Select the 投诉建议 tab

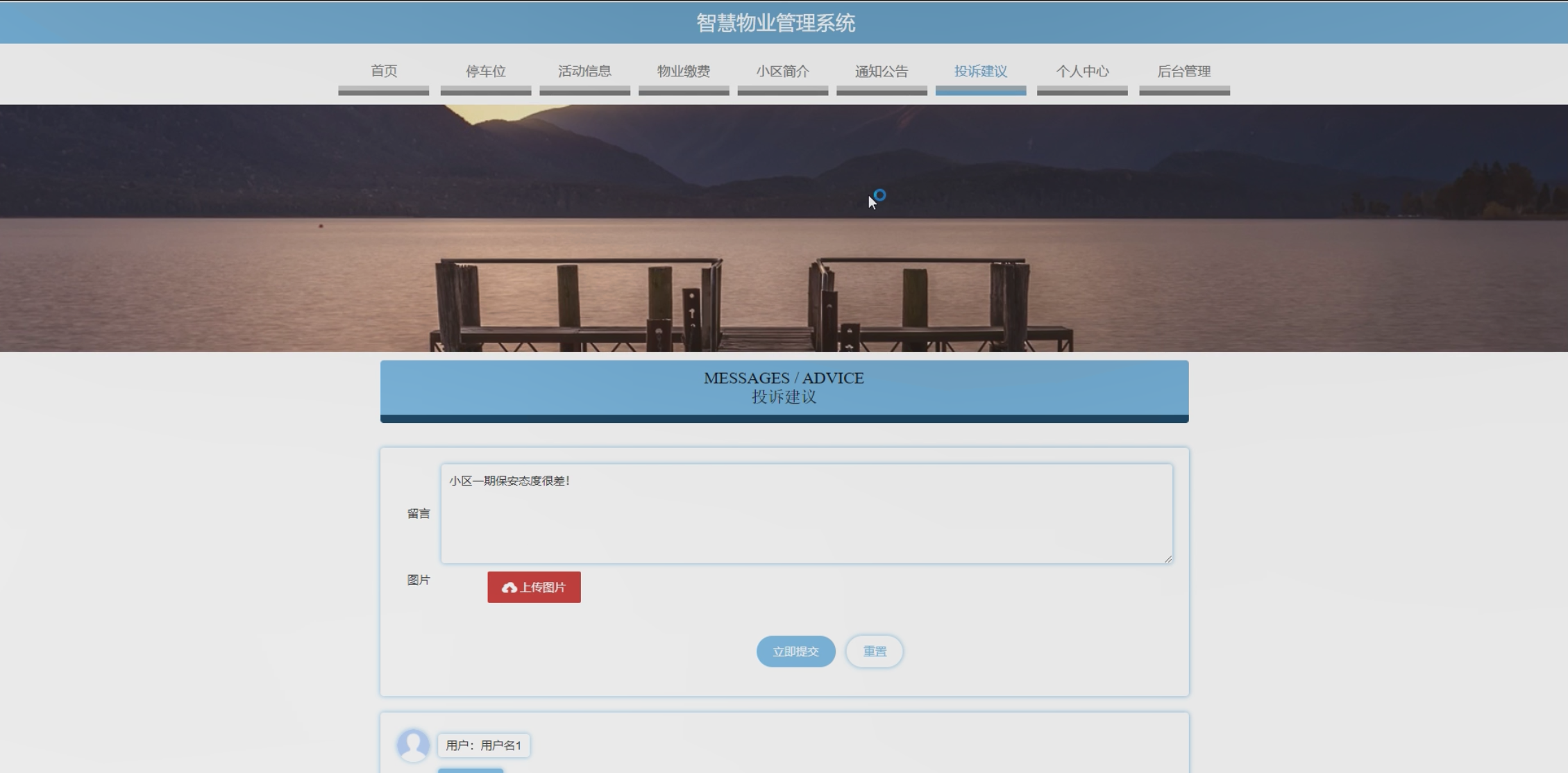[x=980, y=72]
